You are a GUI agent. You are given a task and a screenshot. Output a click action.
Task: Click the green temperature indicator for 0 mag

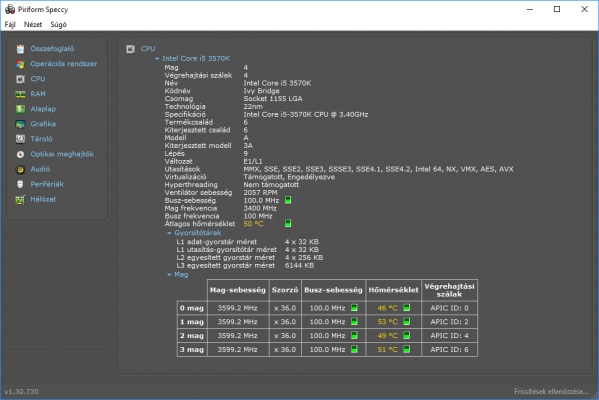406,308
